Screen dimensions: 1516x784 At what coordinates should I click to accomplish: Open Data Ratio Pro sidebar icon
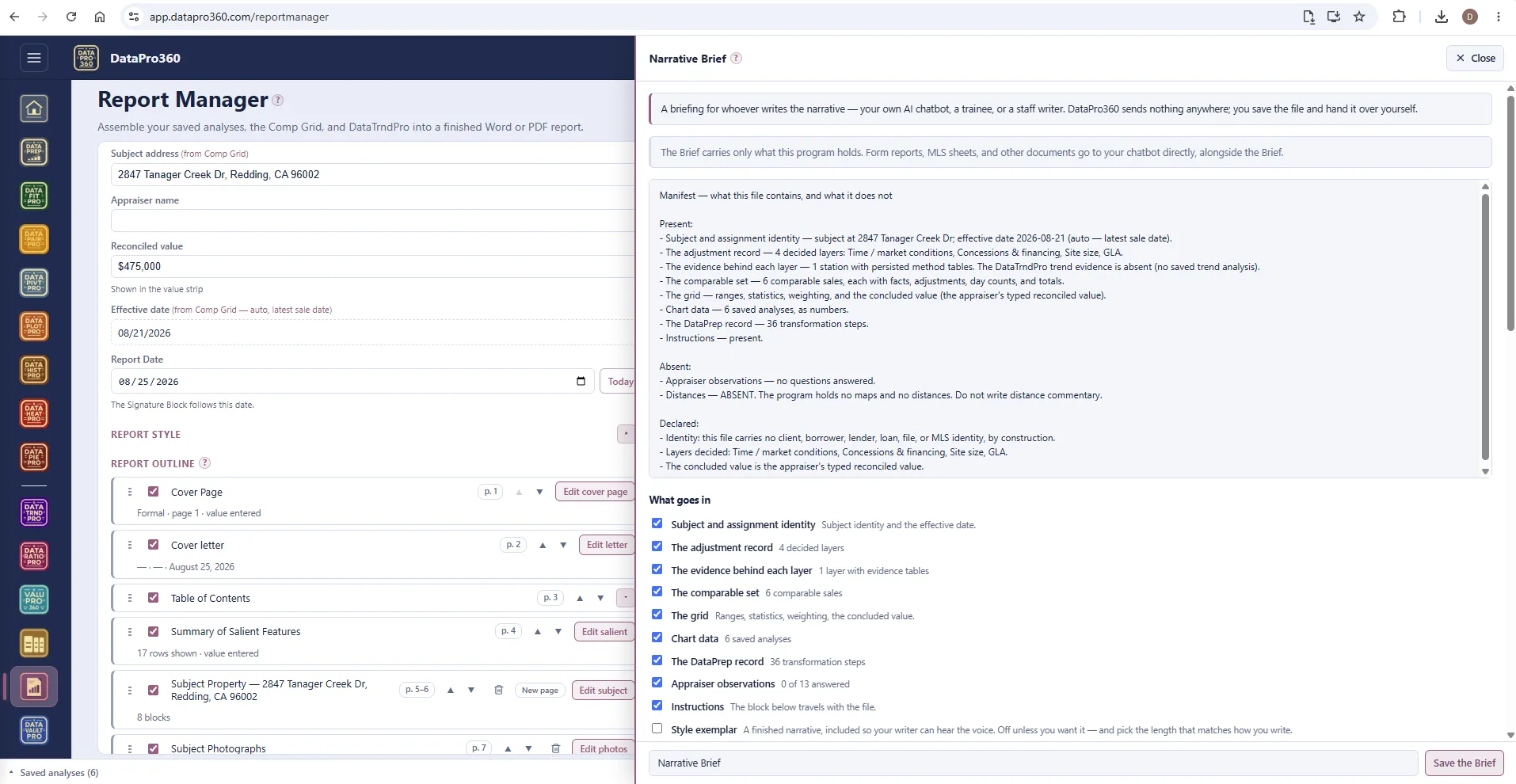[x=34, y=556]
